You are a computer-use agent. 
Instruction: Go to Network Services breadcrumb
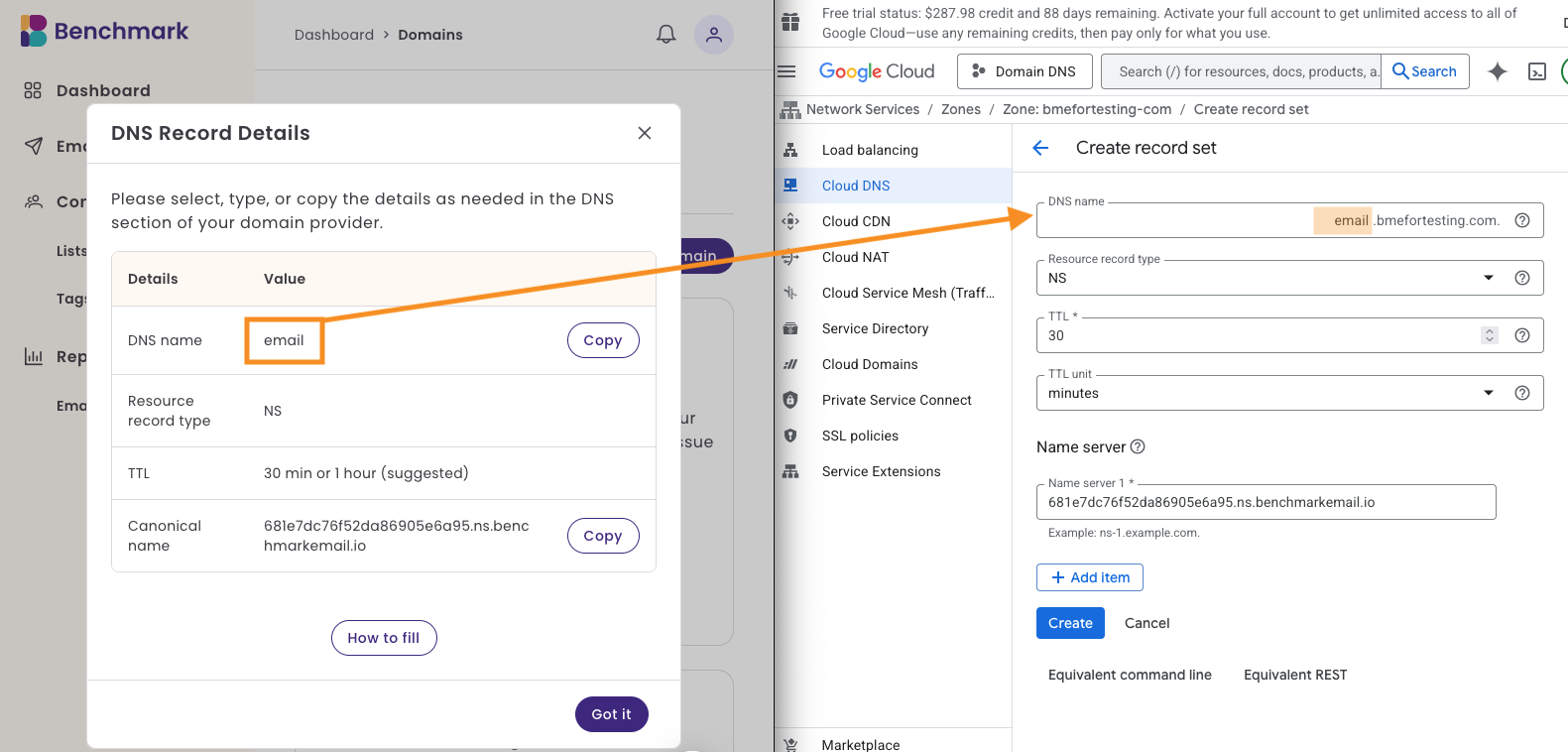click(863, 109)
